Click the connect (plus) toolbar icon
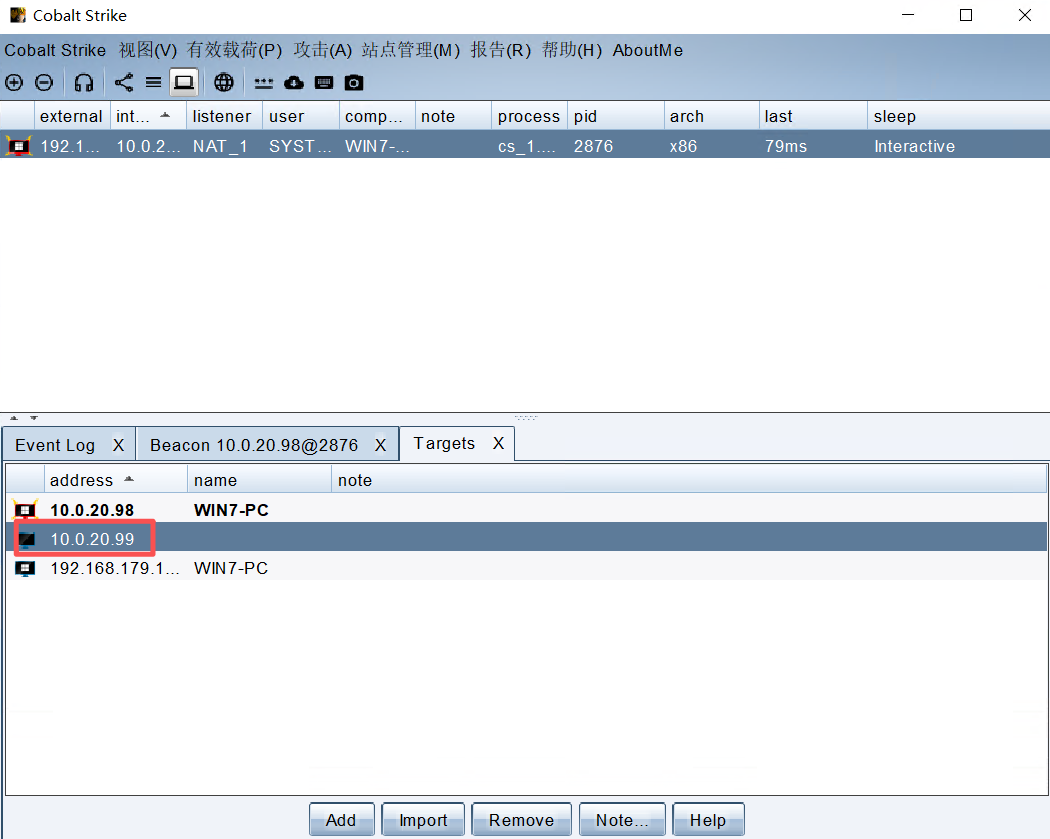The width and height of the screenshot is (1050, 839). [x=14, y=82]
